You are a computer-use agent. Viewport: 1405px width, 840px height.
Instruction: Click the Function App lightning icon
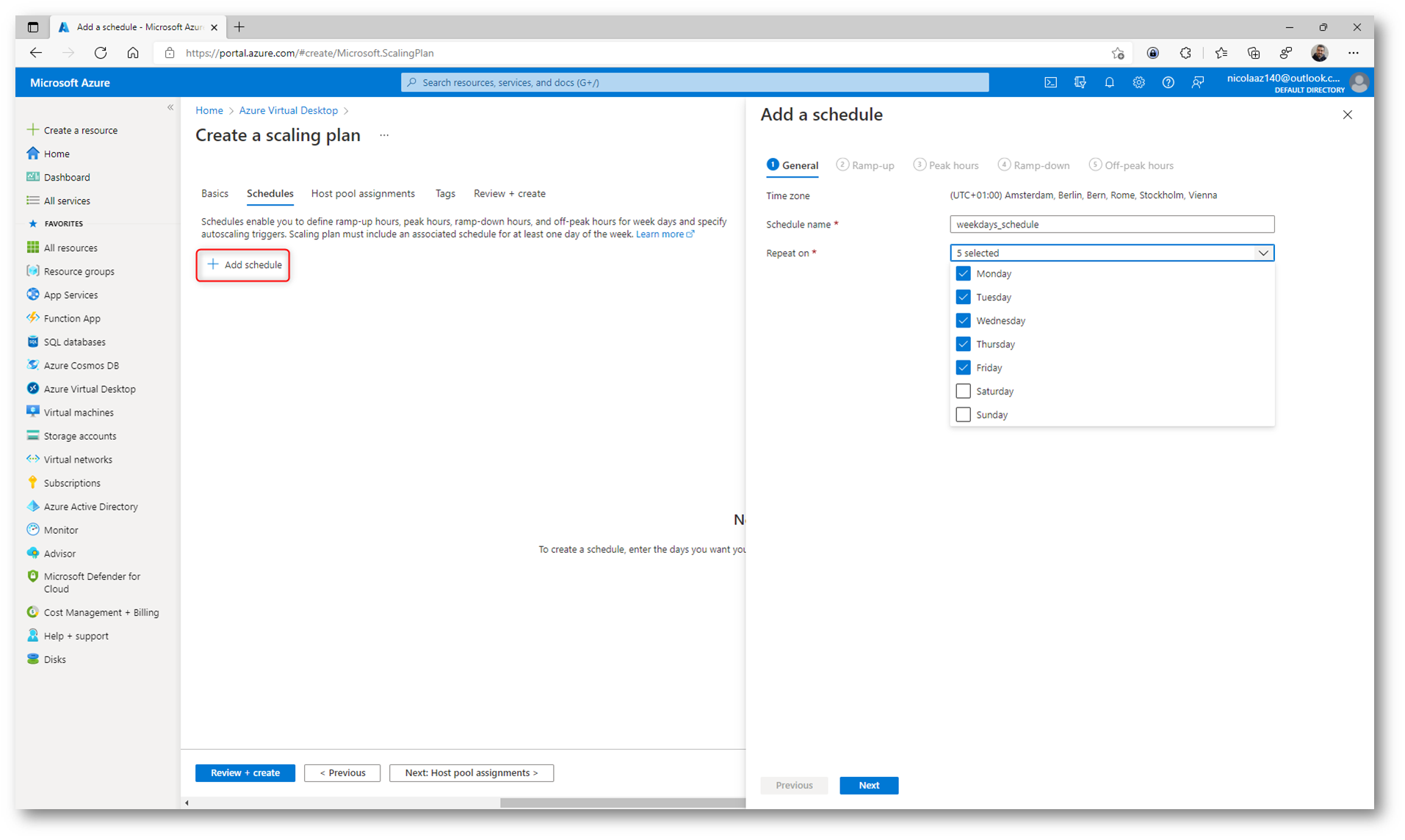click(32, 318)
